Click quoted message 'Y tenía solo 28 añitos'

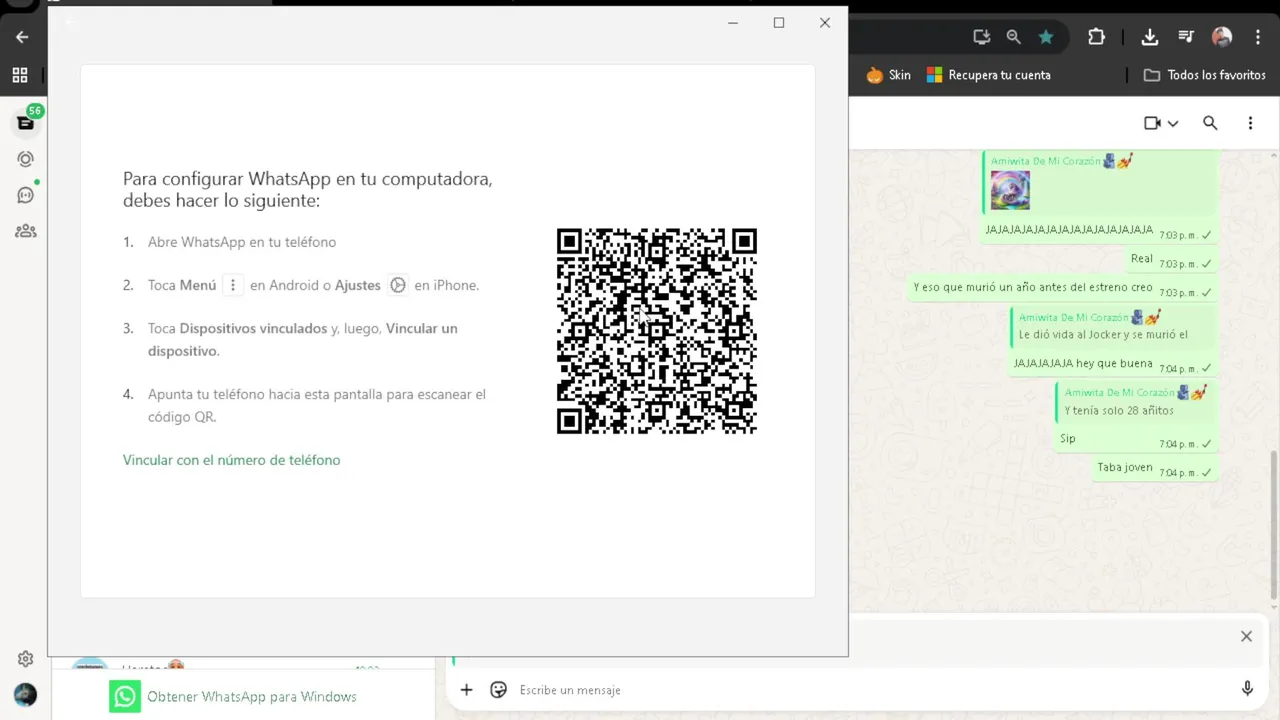[x=1134, y=402]
